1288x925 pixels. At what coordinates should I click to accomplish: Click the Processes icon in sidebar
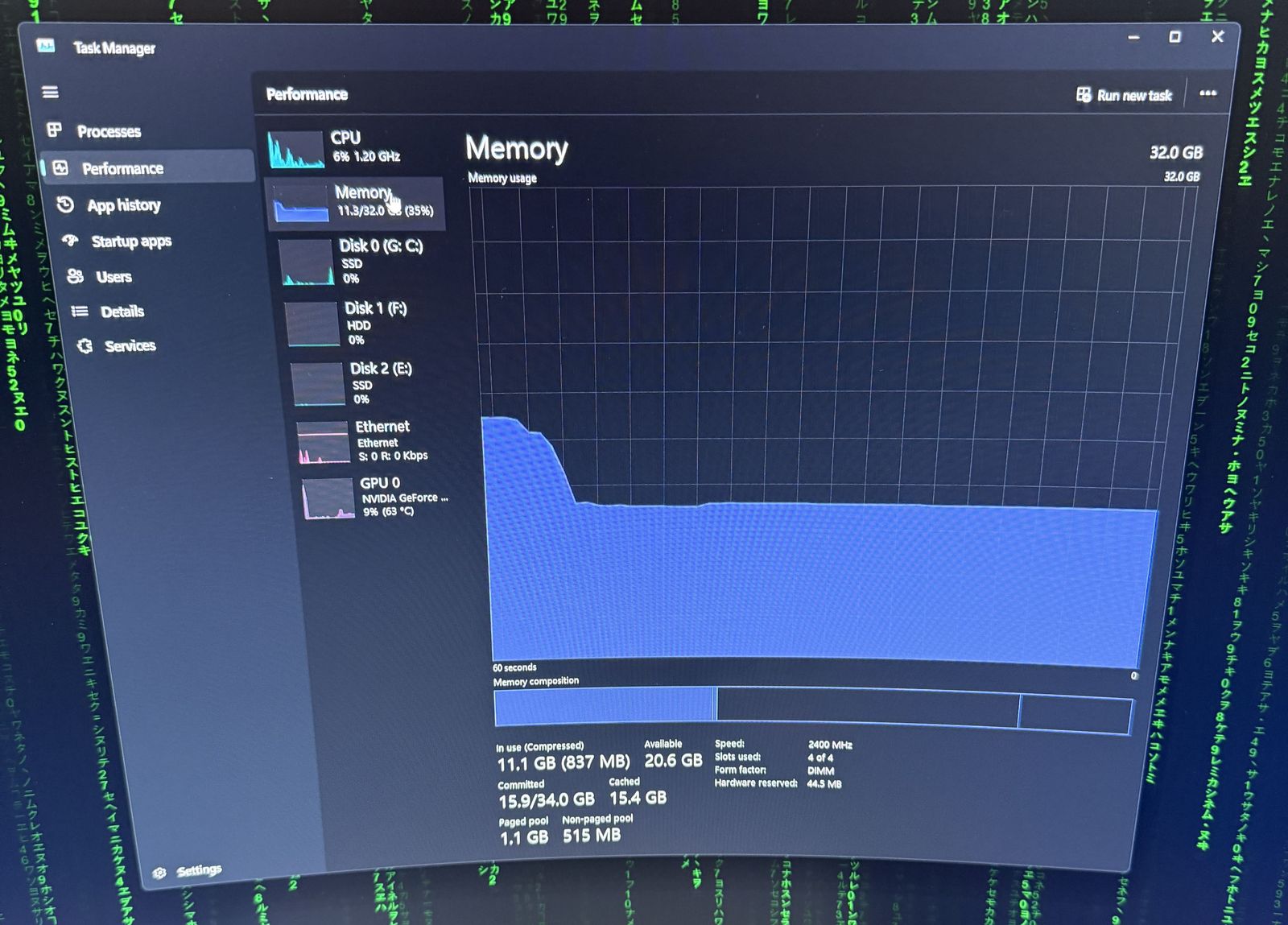(x=55, y=130)
